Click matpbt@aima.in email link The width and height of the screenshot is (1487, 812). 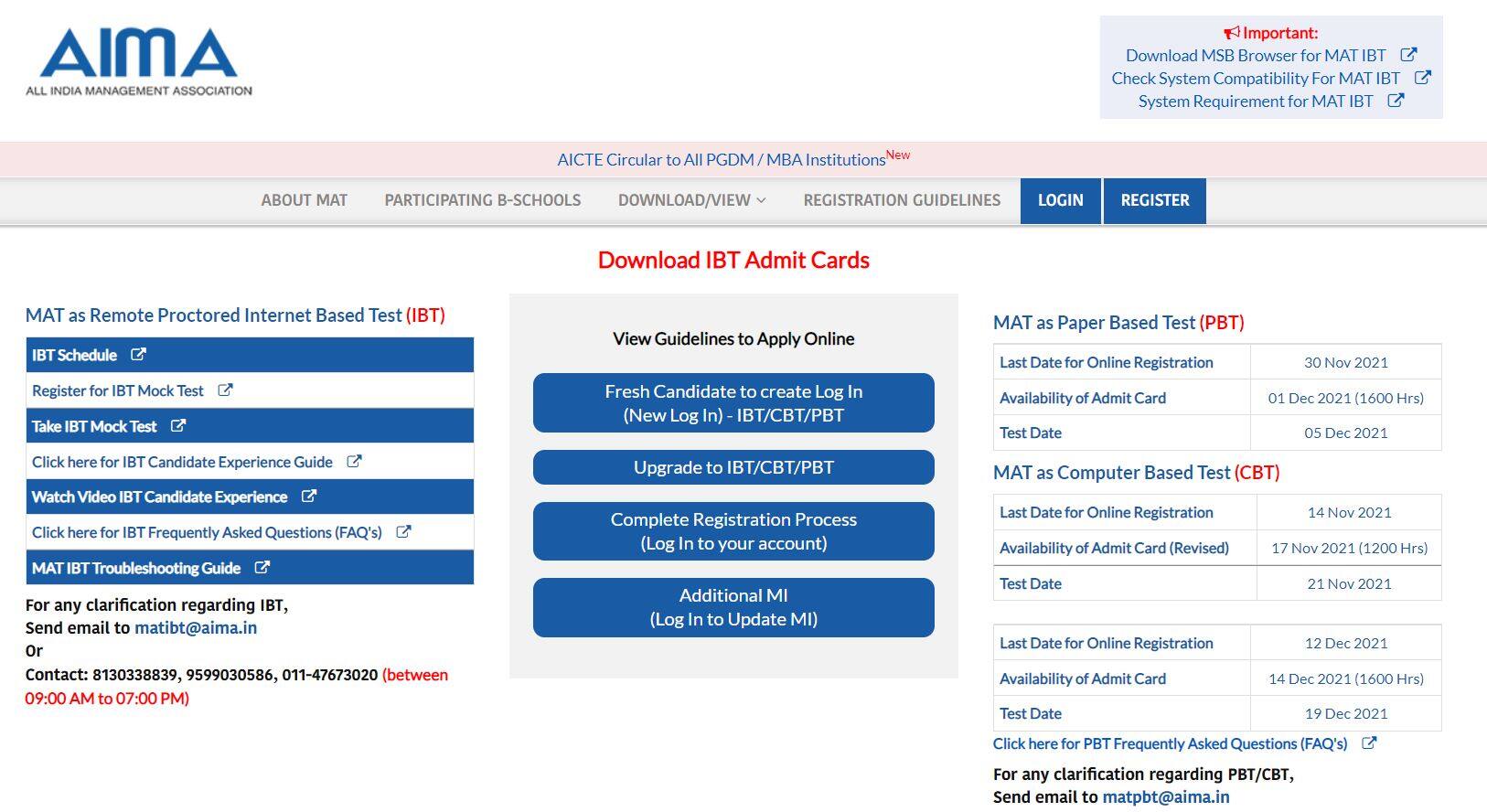[x=1166, y=796]
